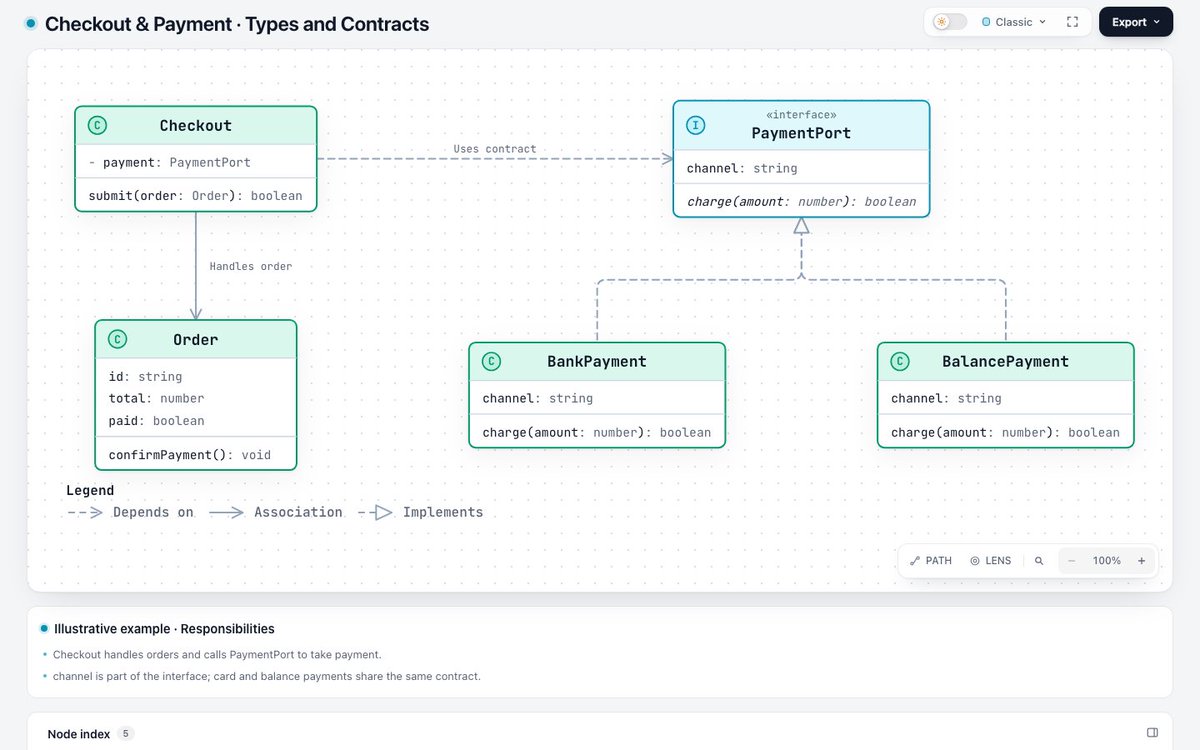This screenshot has height=750, width=1200.
Task: Click the class icon on Checkout node
Action: (97, 125)
